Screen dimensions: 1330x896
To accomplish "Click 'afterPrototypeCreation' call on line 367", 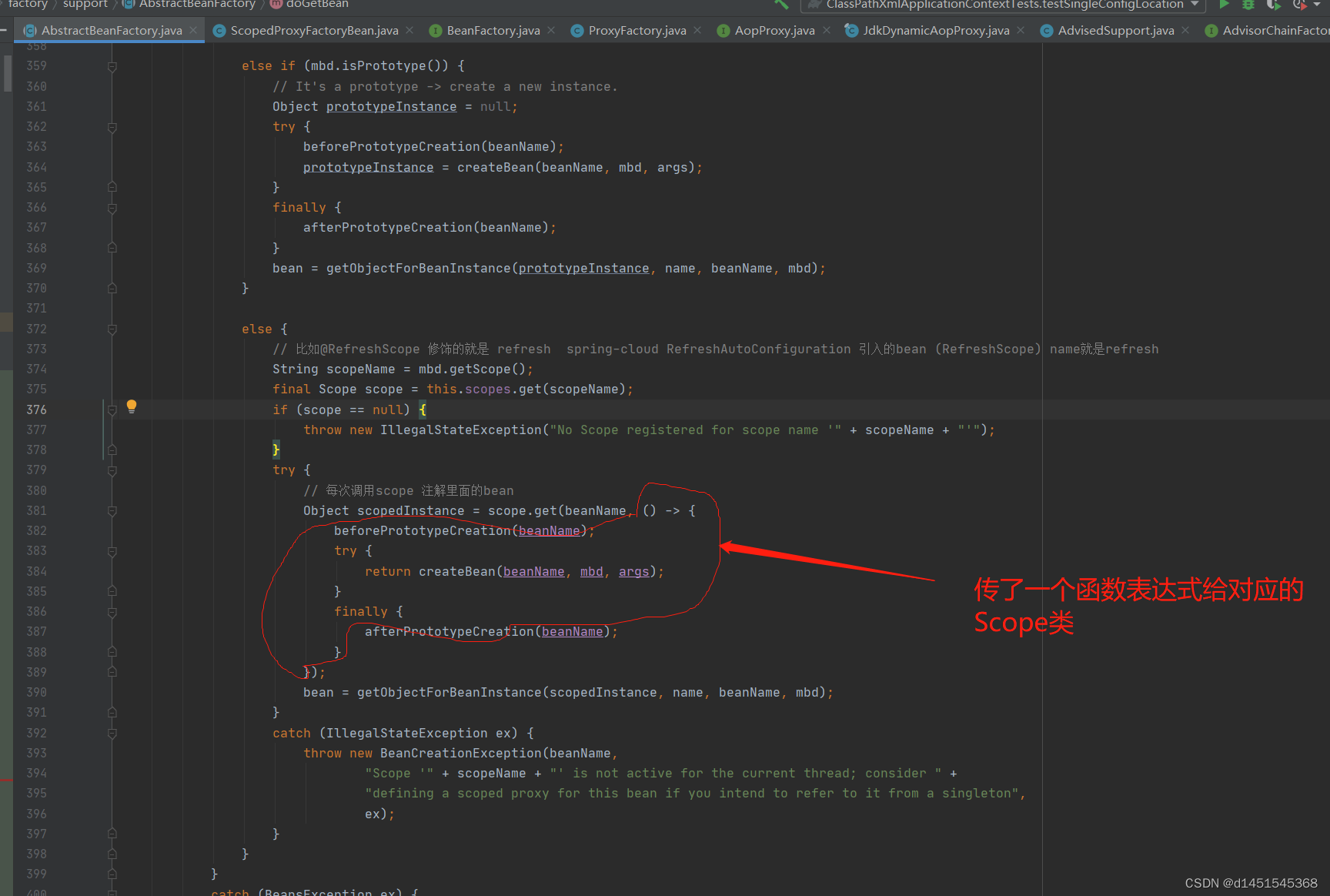I will tap(387, 228).
